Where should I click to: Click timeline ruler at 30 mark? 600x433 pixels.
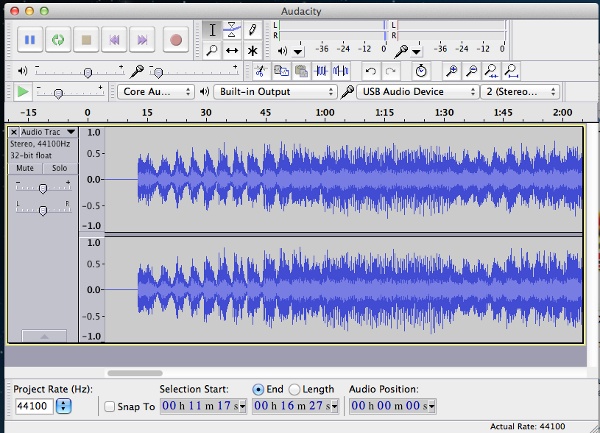click(x=206, y=113)
